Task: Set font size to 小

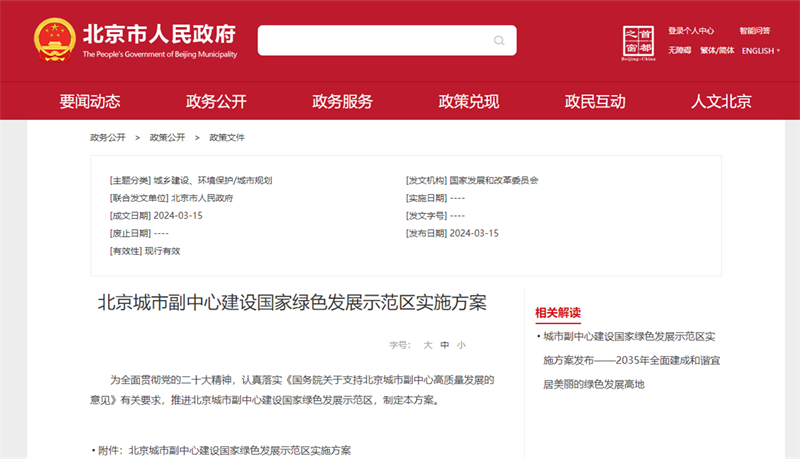Action: (461, 344)
